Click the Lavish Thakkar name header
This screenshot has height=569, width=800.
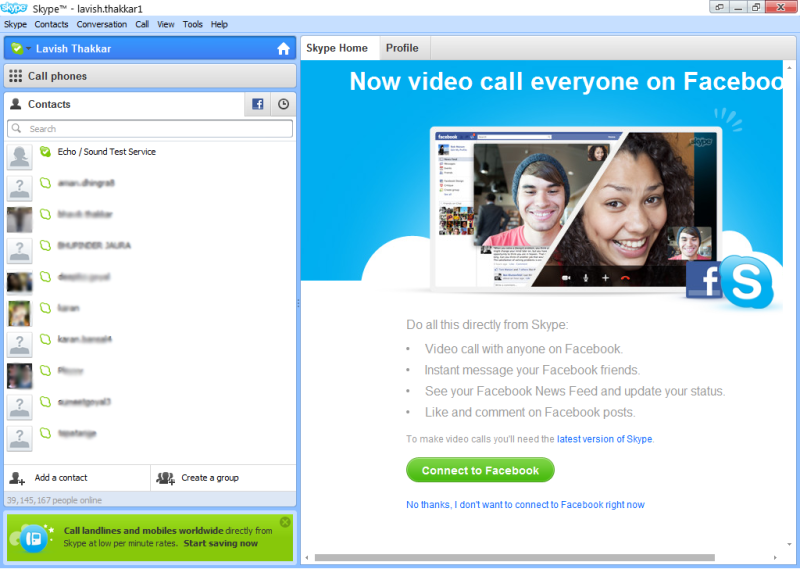click(73, 49)
